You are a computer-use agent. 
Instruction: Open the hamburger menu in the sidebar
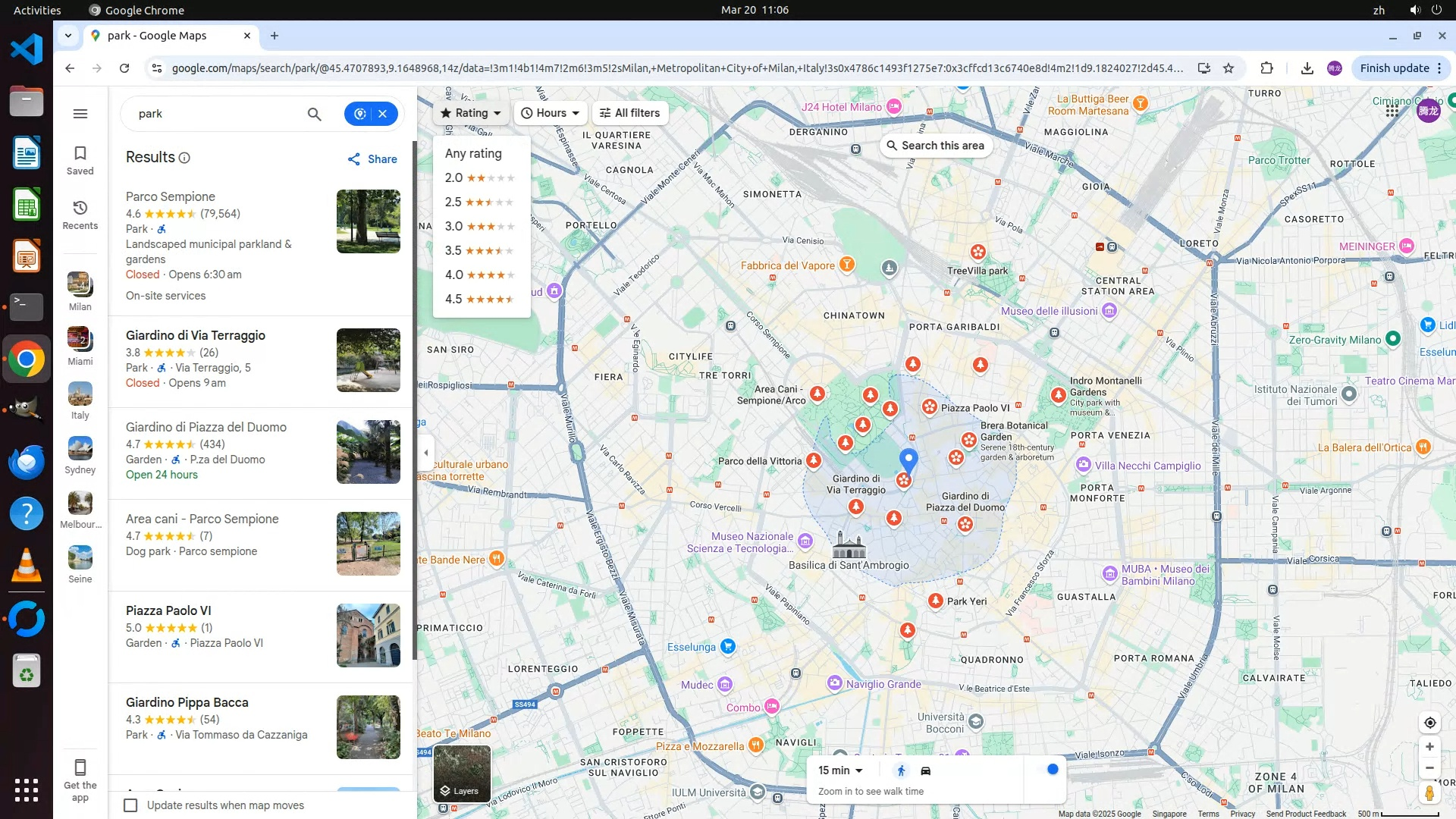80,114
